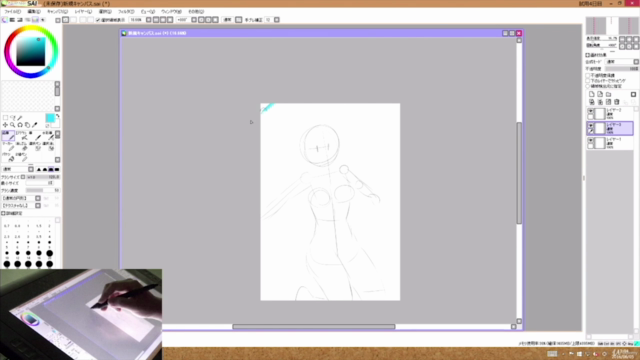Transfer layer contents down

[591, 102]
